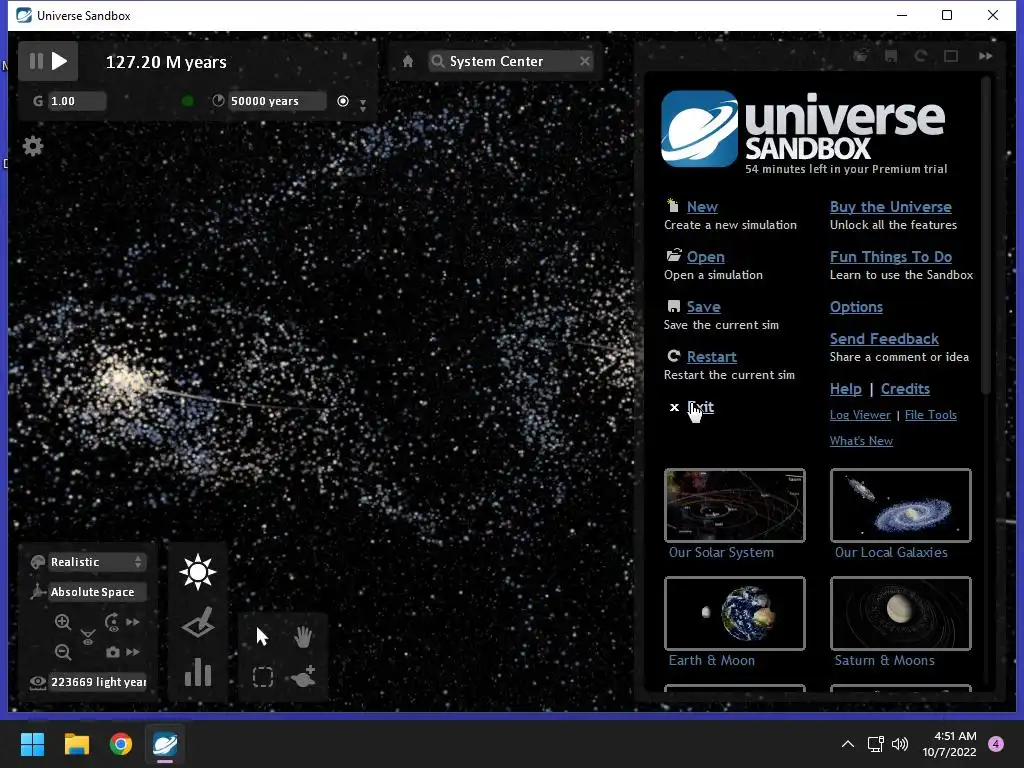Image resolution: width=1024 pixels, height=768 pixels.
Task: Click the Send Feedback link
Action: click(884, 339)
